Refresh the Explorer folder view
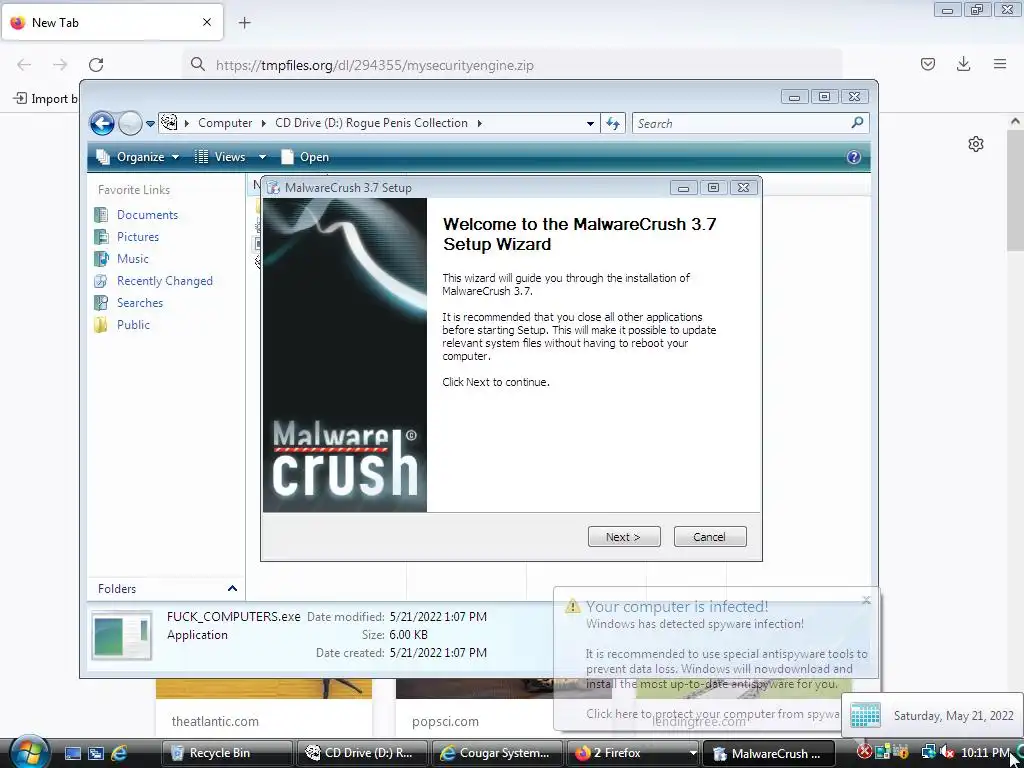This screenshot has width=1024, height=768. click(613, 123)
